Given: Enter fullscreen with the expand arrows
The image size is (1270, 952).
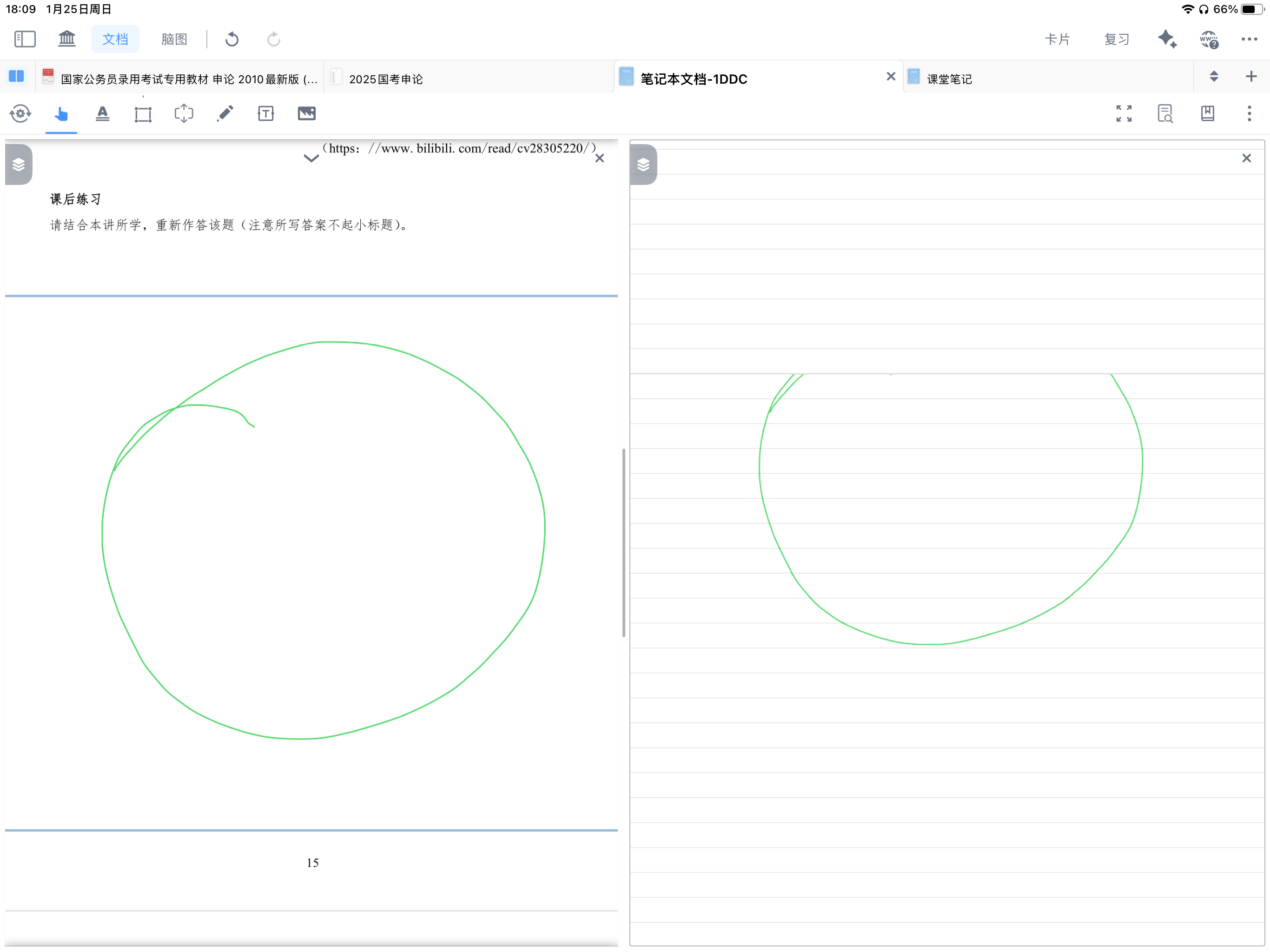Looking at the screenshot, I should (1124, 114).
